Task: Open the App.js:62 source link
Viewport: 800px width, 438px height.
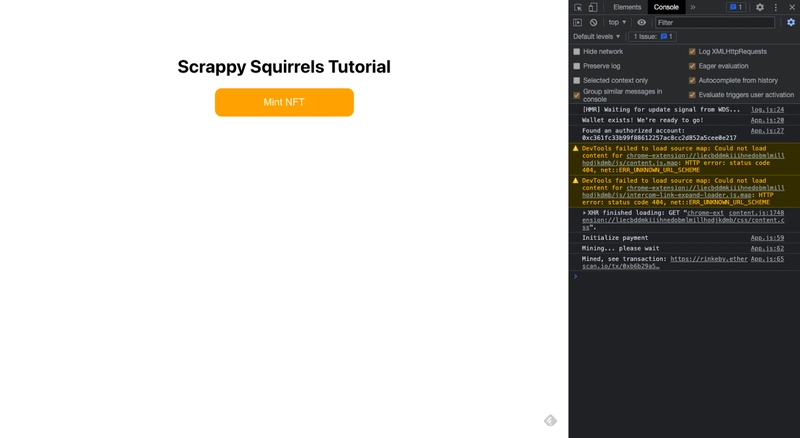Action: tap(767, 249)
